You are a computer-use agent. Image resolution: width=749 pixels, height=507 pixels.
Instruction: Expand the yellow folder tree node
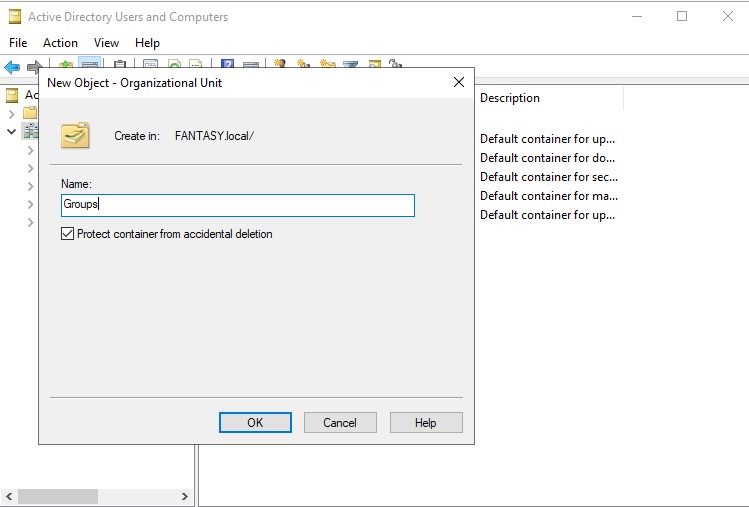point(11,114)
